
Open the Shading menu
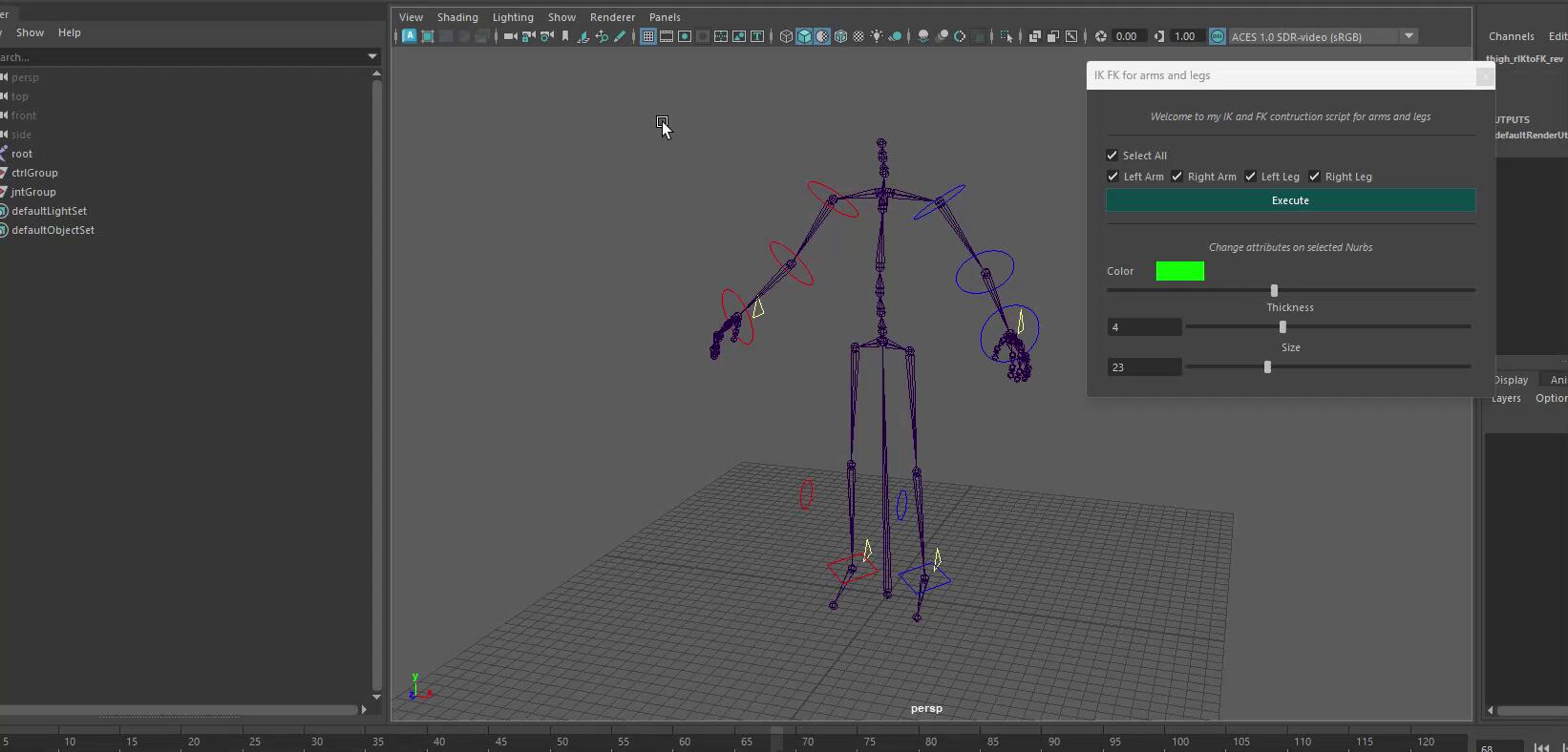[457, 17]
